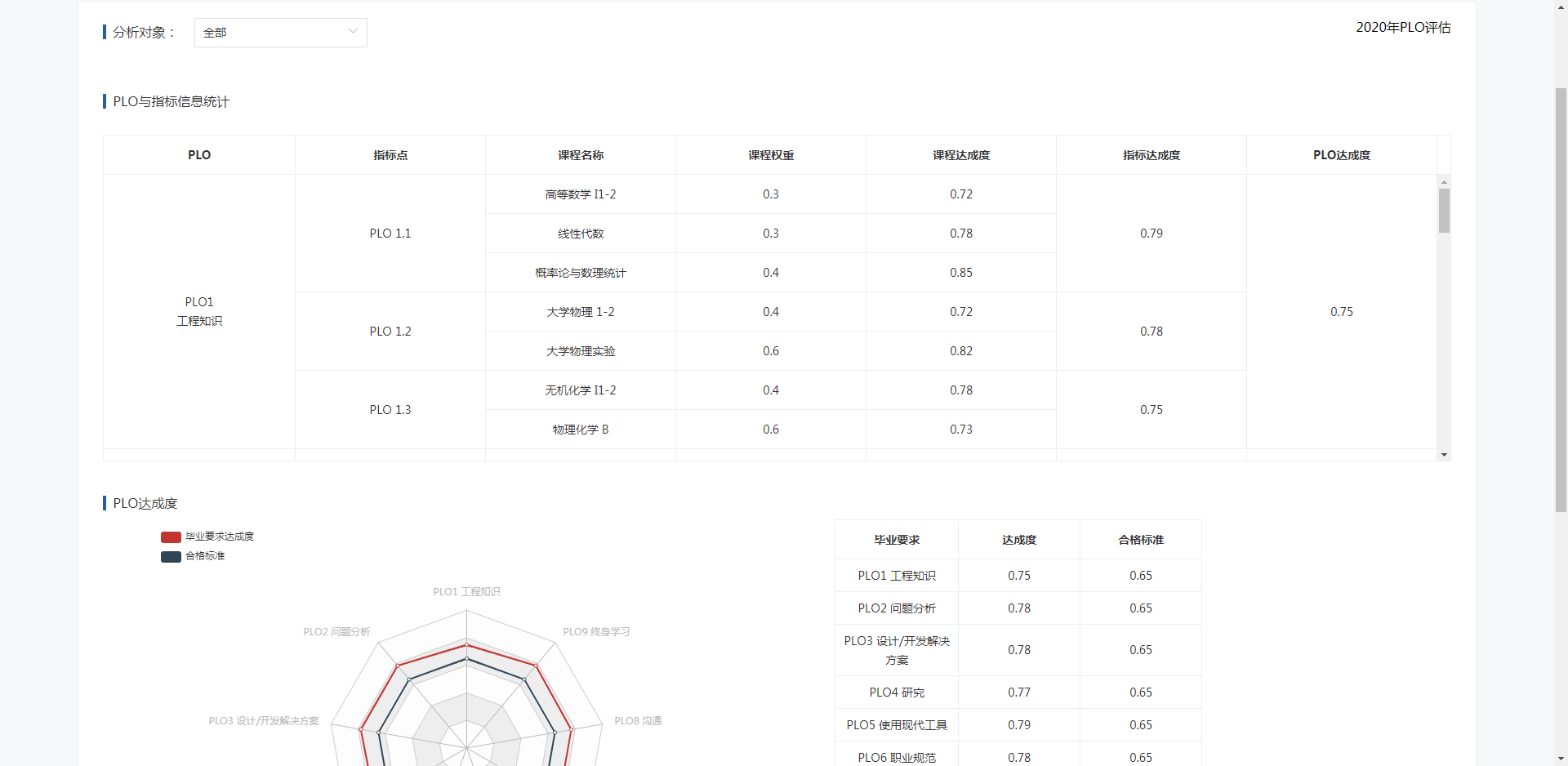This screenshot has height=766, width=1568.
Task: Click the page's vertical scrollbar thumb
Action: pos(1561,298)
